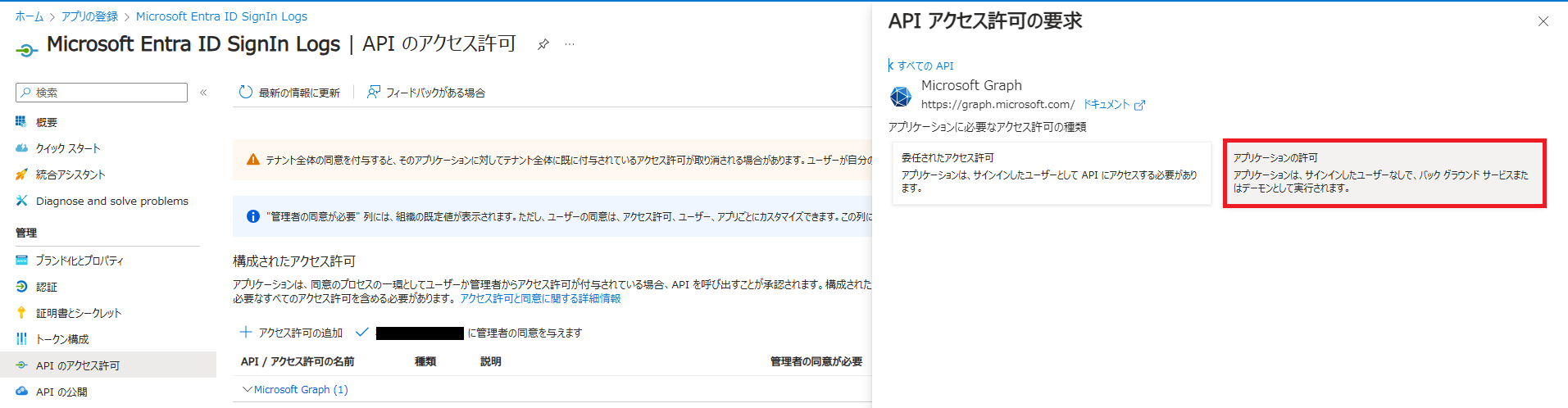Open アクセス許可と同意に関する詳細情報 link
Image resolution: width=1568 pixels, height=408 pixels.
coord(540,298)
